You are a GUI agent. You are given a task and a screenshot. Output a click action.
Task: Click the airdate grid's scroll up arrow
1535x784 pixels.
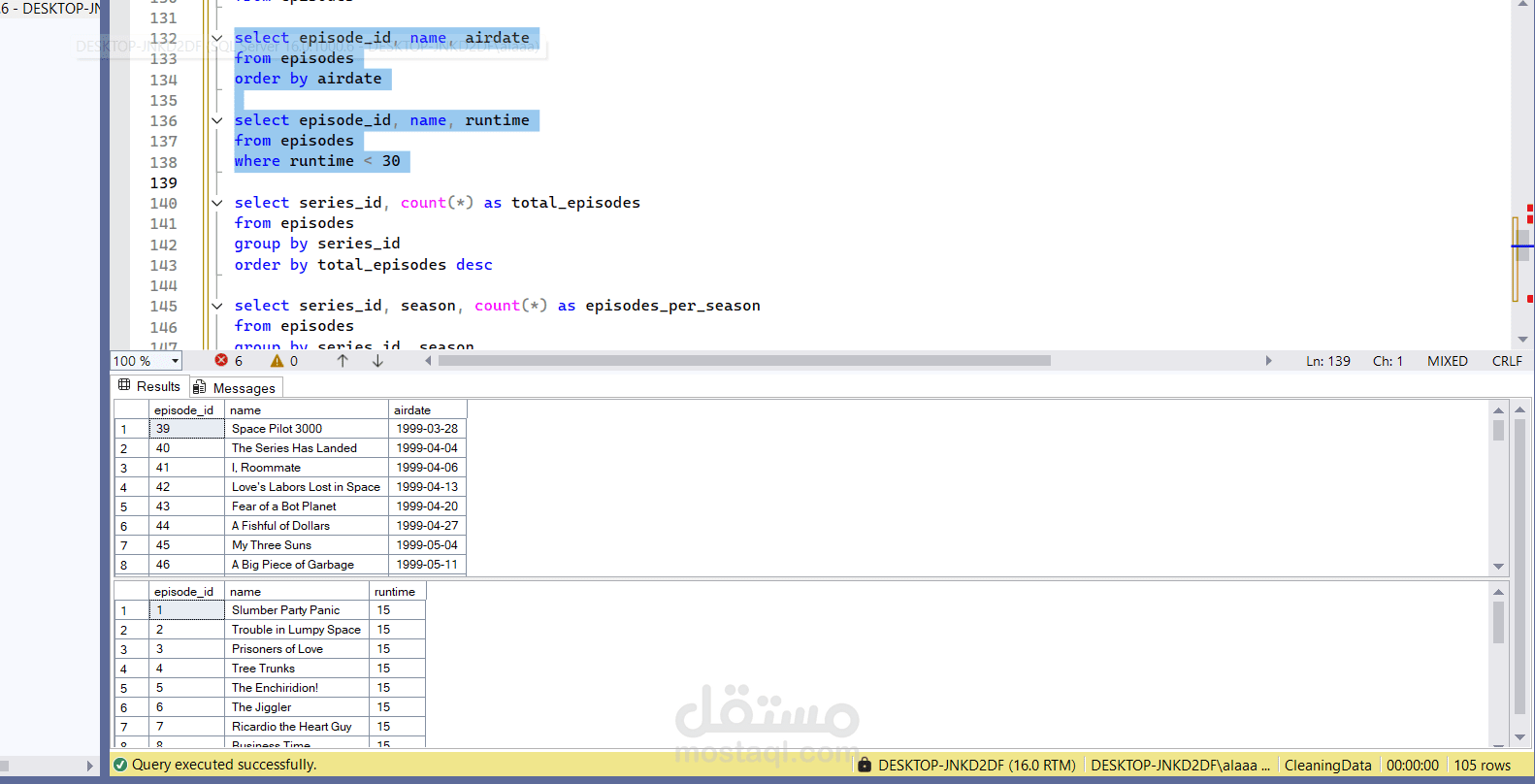coord(1498,410)
